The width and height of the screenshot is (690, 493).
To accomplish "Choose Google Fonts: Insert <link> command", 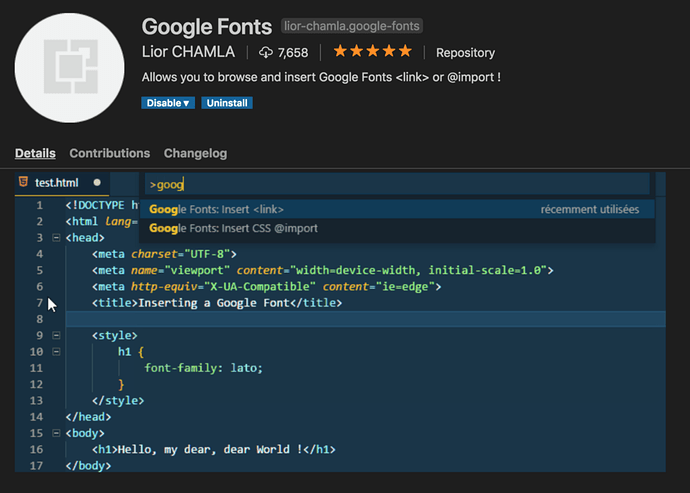I will coord(397,209).
